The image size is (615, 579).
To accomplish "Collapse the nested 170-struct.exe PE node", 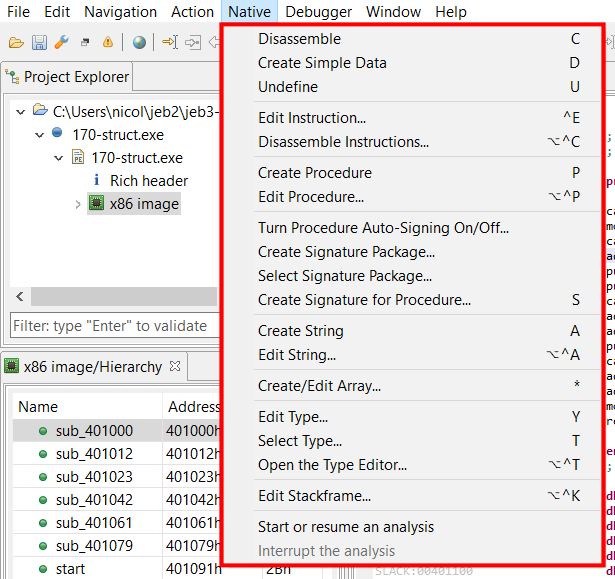I will 58,158.
